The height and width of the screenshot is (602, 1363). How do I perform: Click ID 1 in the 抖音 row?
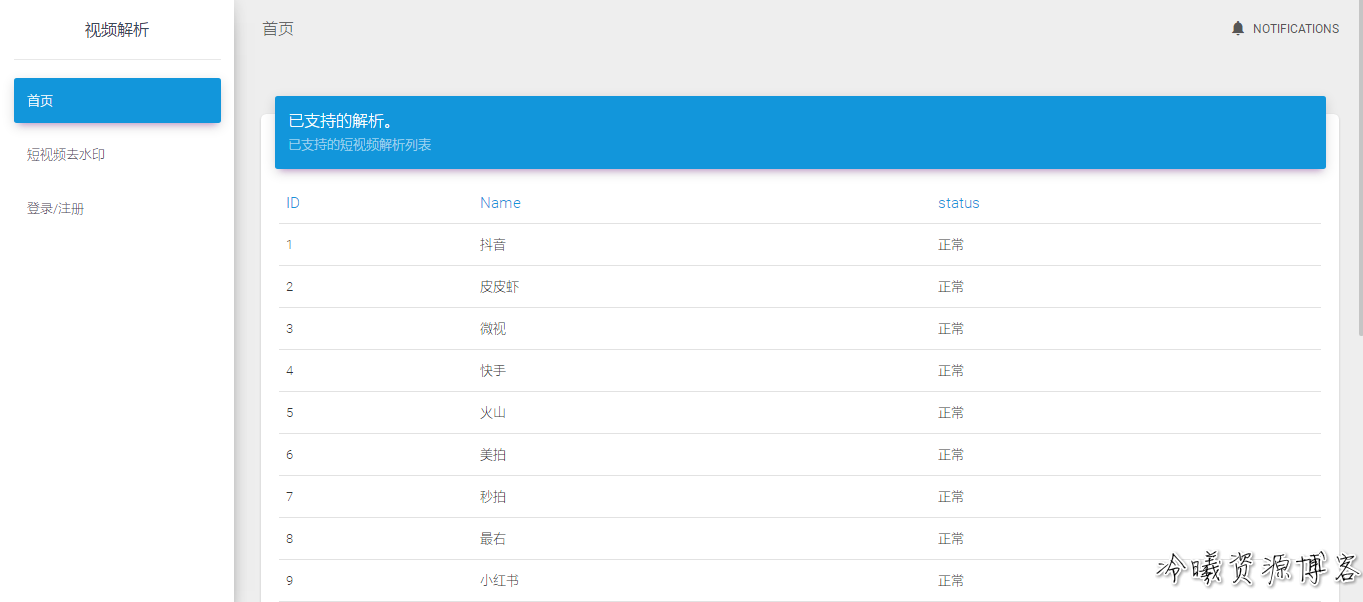pyautogui.click(x=290, y=245)
